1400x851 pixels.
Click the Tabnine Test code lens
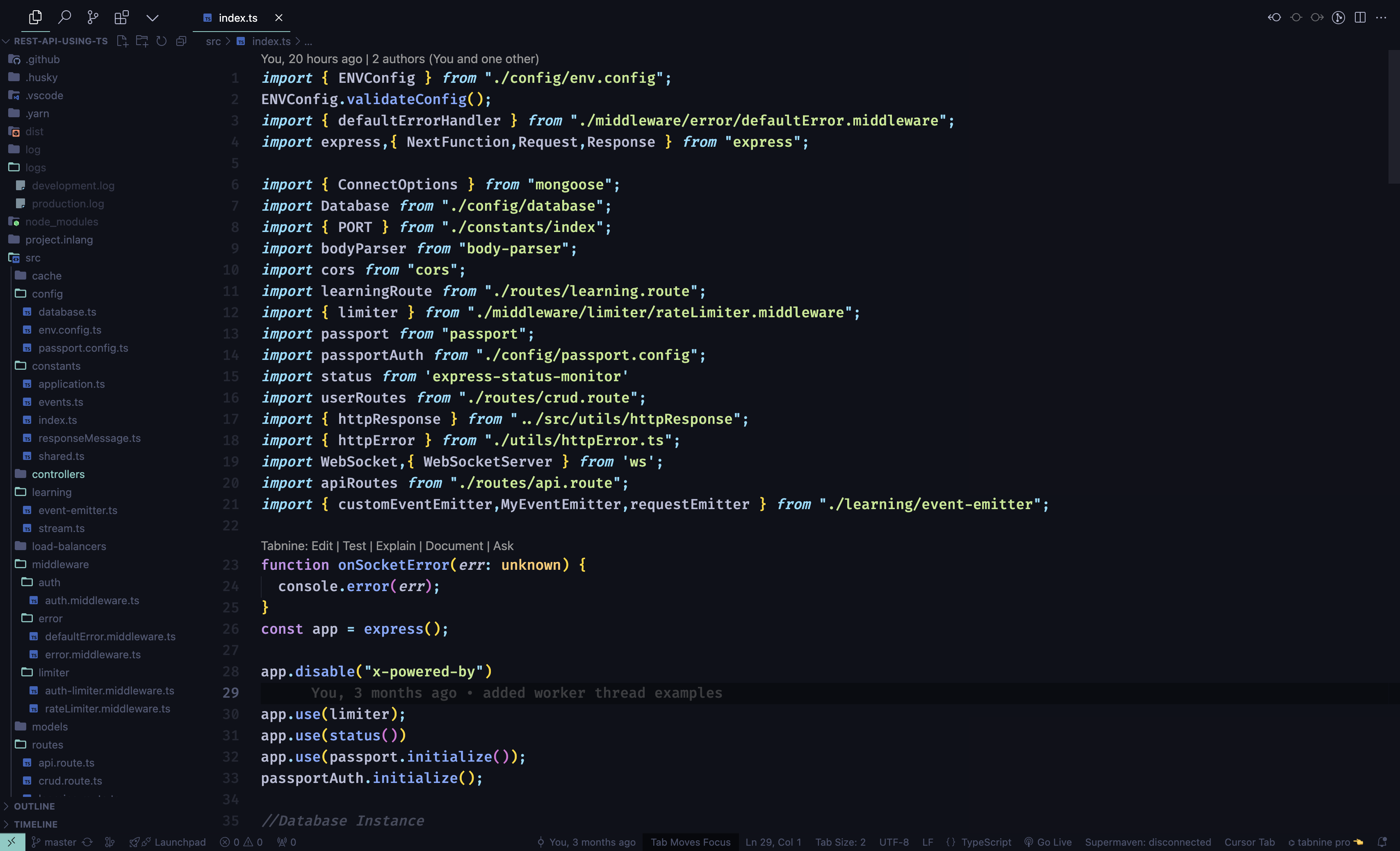pyautogui.click(x=355, y=546)
